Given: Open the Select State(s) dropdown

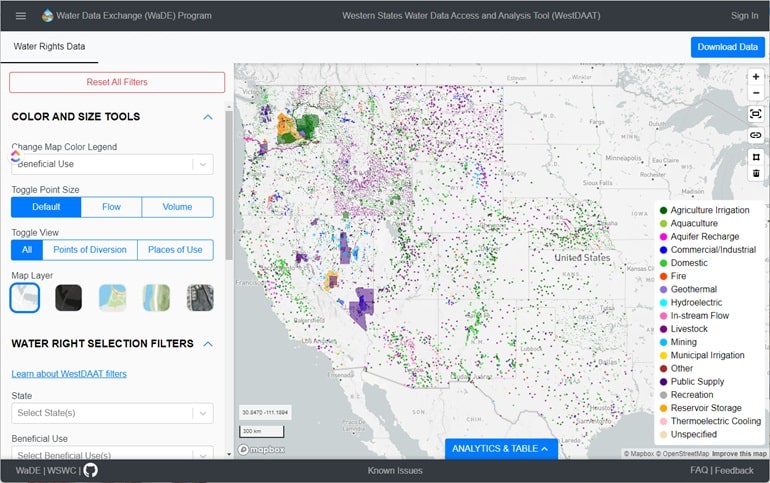Looking at the screenshot, I should click(112, 413).
